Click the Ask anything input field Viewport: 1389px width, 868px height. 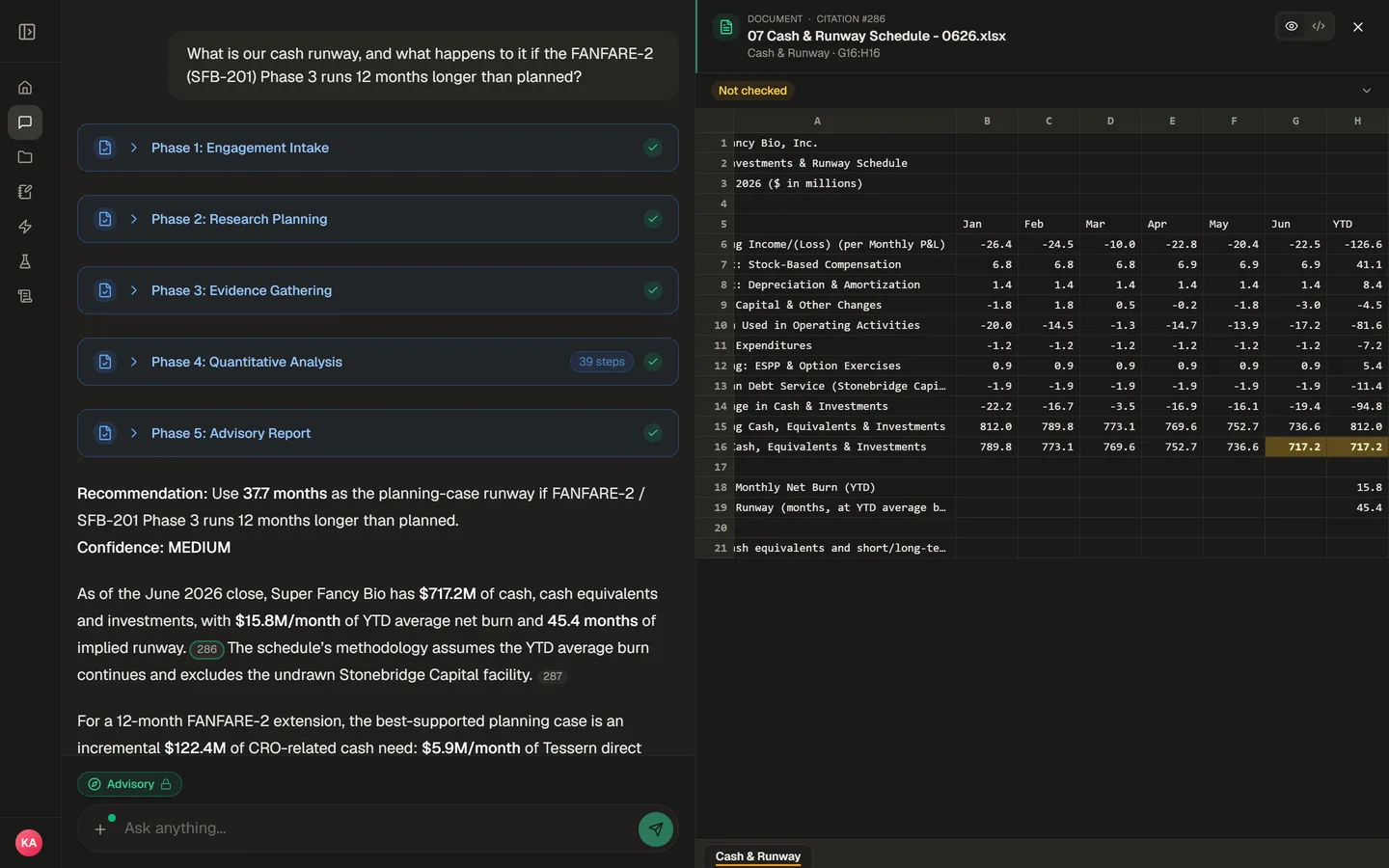point(376,828)
